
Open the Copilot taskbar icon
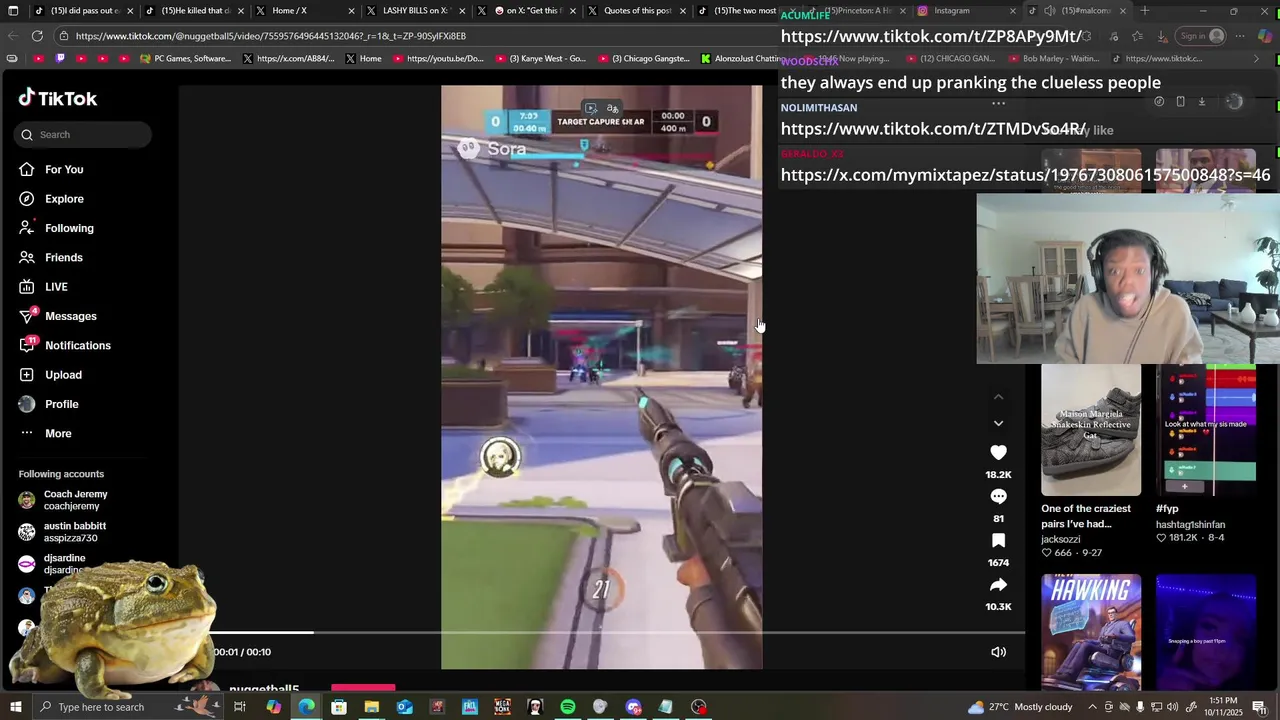[273, 707]
